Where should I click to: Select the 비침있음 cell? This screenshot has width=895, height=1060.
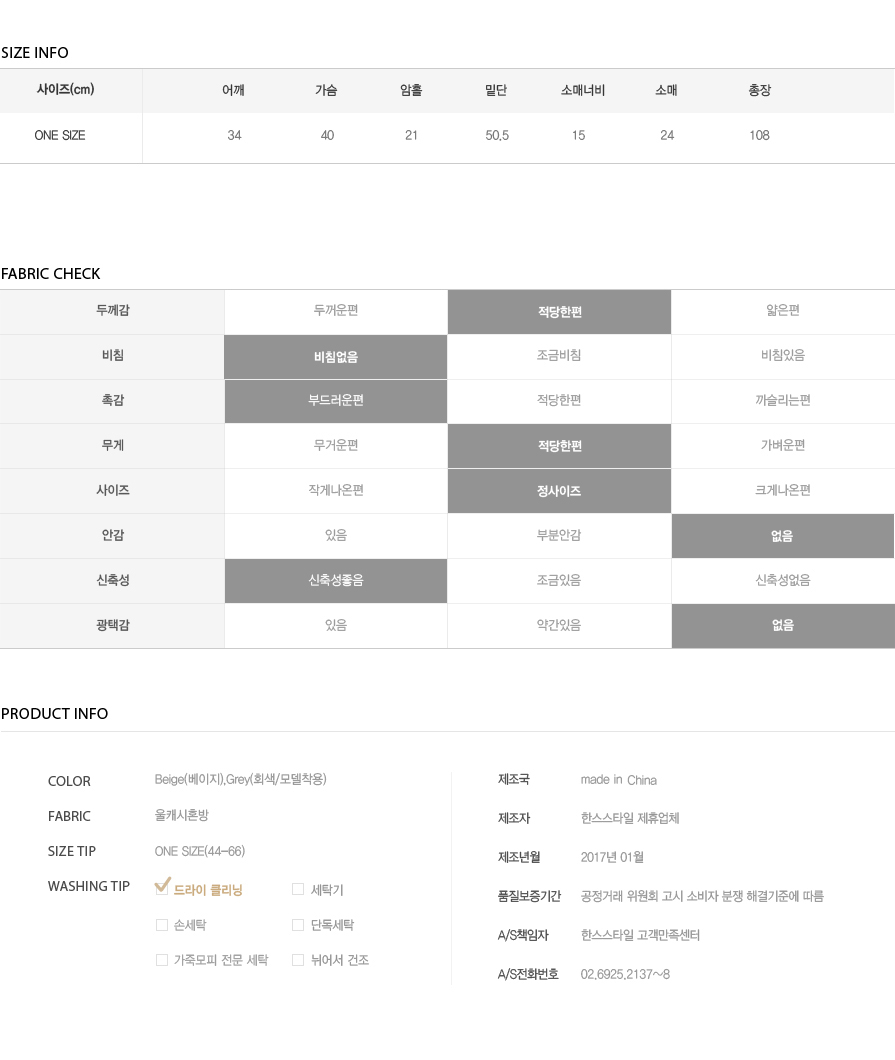pyautogui.click(x=783, y=357)
